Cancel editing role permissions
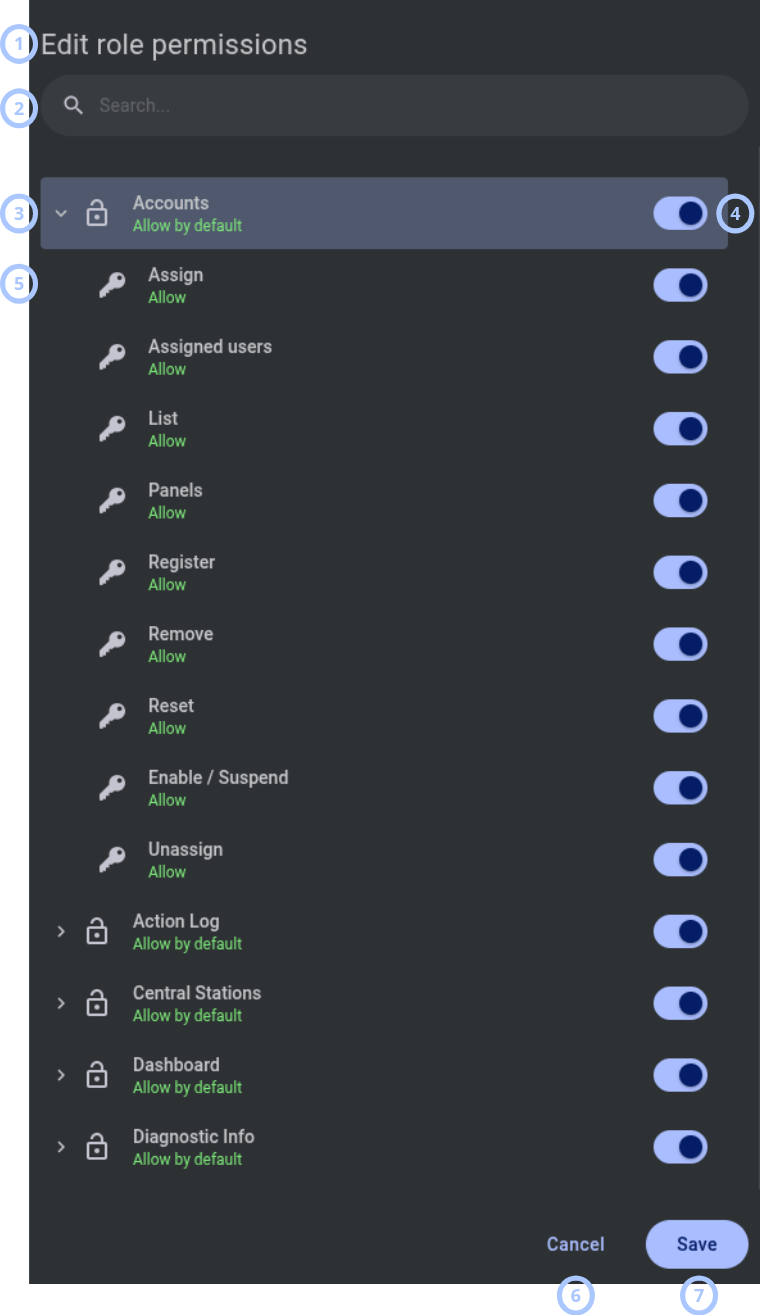The height and width of the screenshot is (1315, 760). tap(576, 1244)
